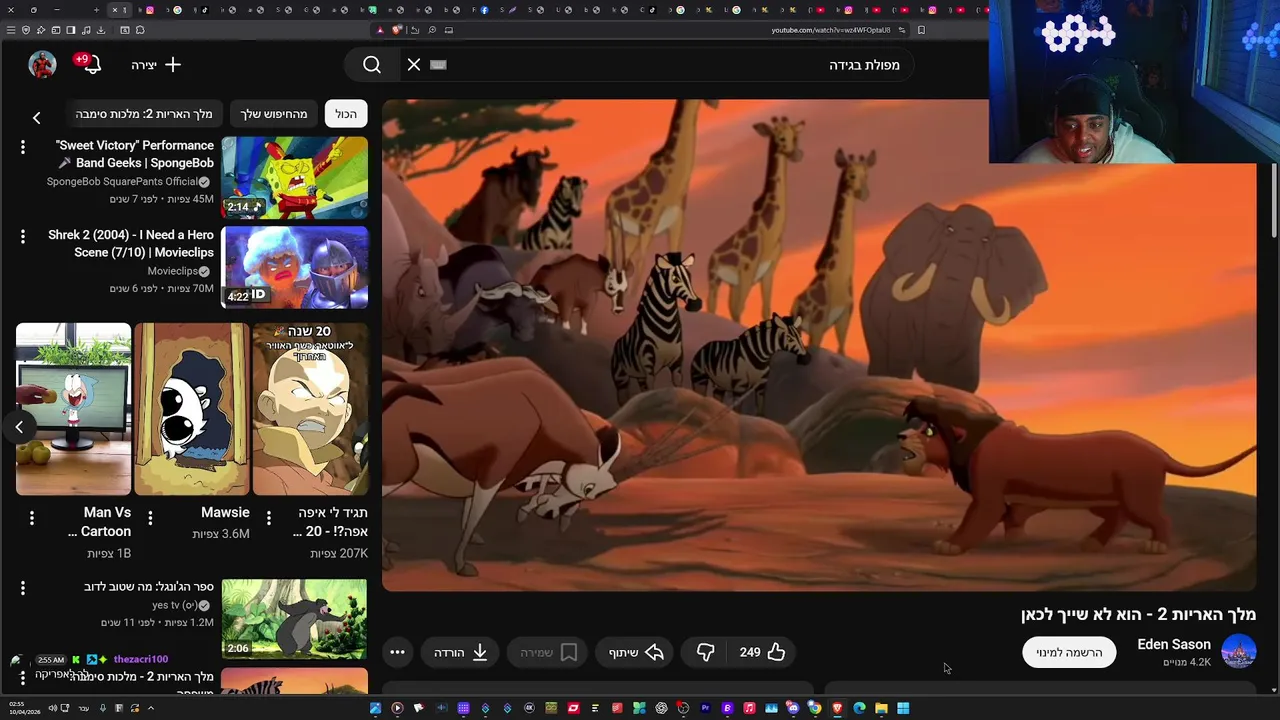The width and height of the screenshot is (1280, 720).
Task: Open Windows Start button on taskbar
Action: [x=903, y=708]
